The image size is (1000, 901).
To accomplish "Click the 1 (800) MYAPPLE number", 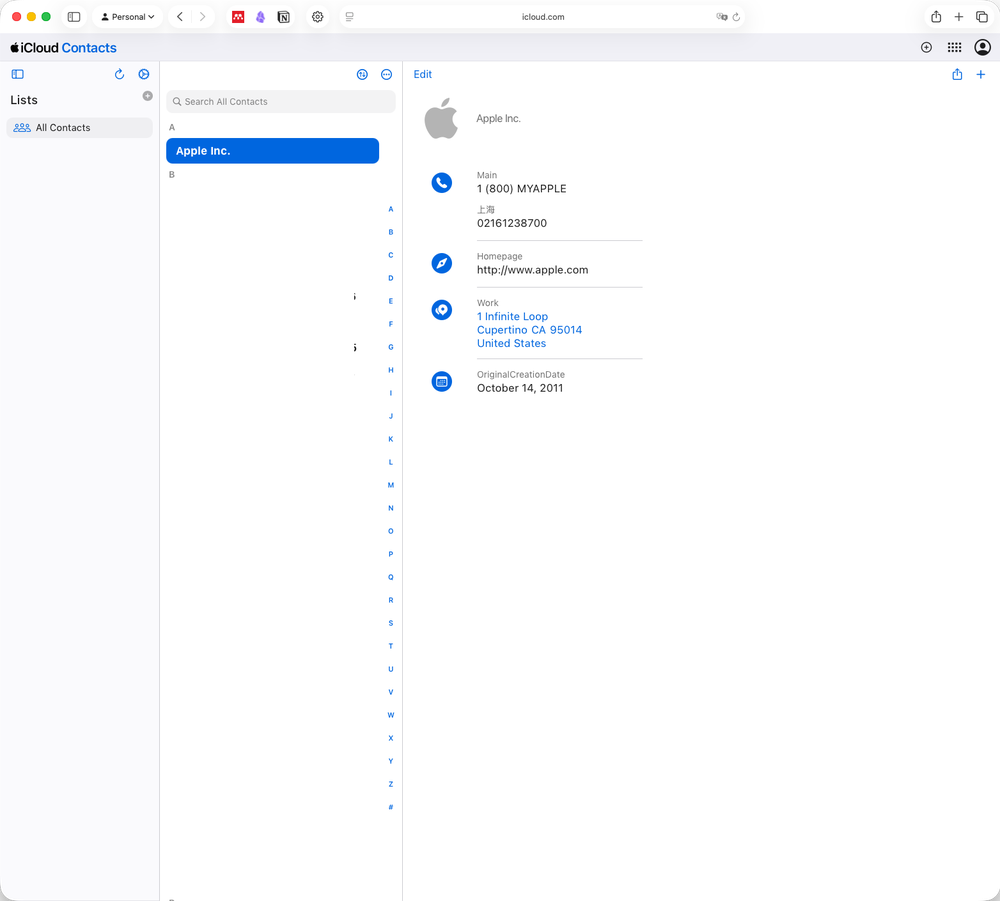I will point(522,189).
